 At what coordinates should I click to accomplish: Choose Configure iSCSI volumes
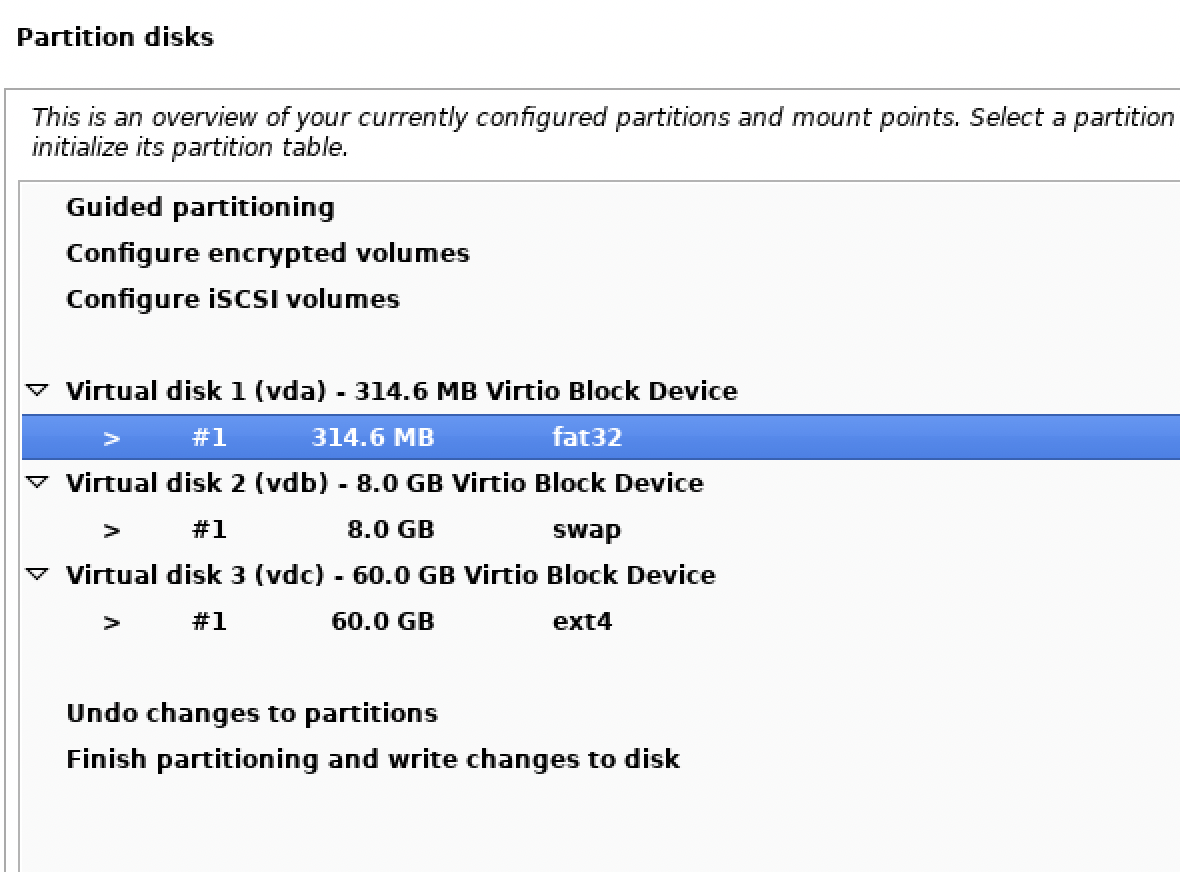pyautogui.click(x=232, y=300)
